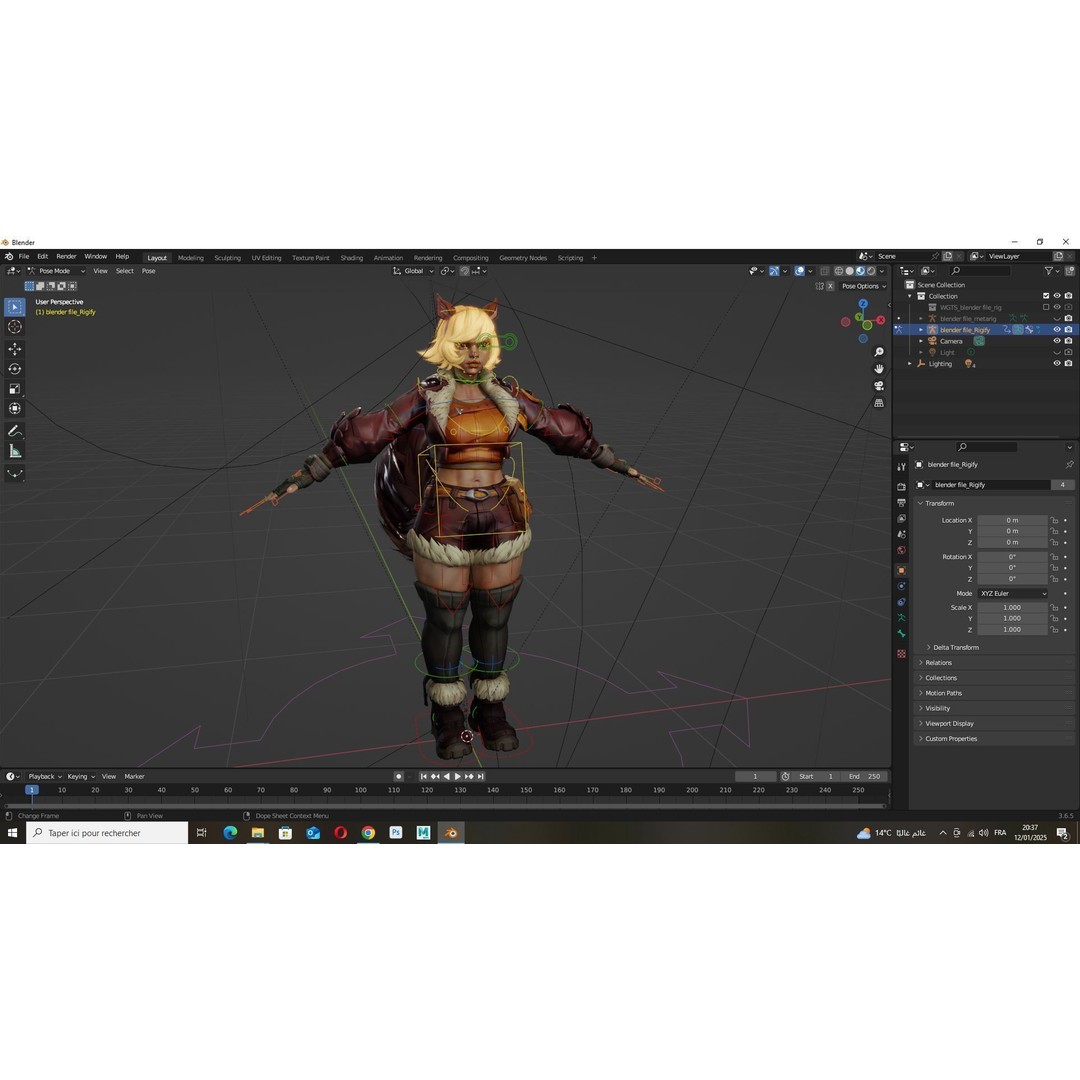The width and height of the screenshot is (1080, 1080).
Task: Open the View Layer properties tab
Action: coord(901,519)
